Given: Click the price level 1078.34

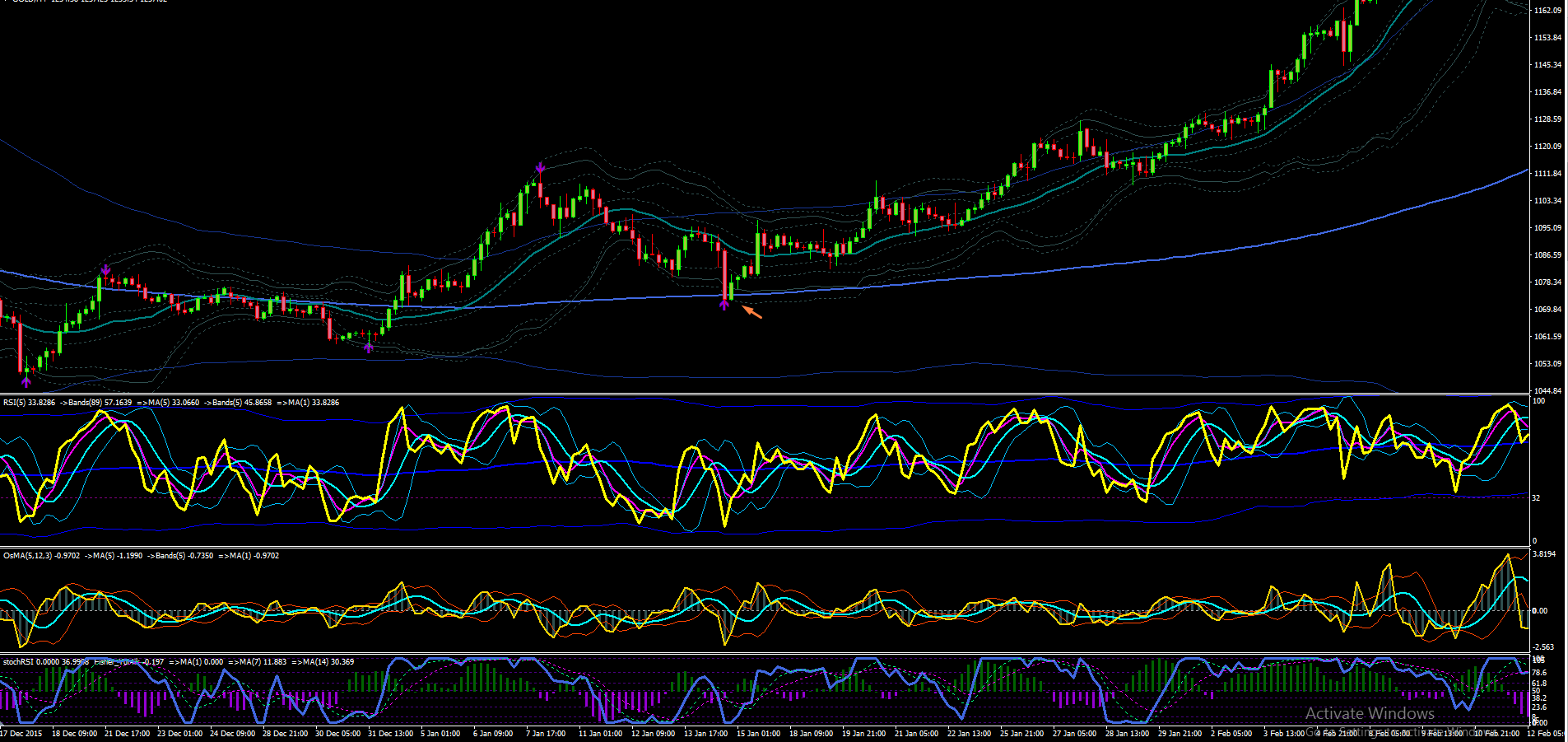Looking at the screenshot, I should (x=1547, y=282).
